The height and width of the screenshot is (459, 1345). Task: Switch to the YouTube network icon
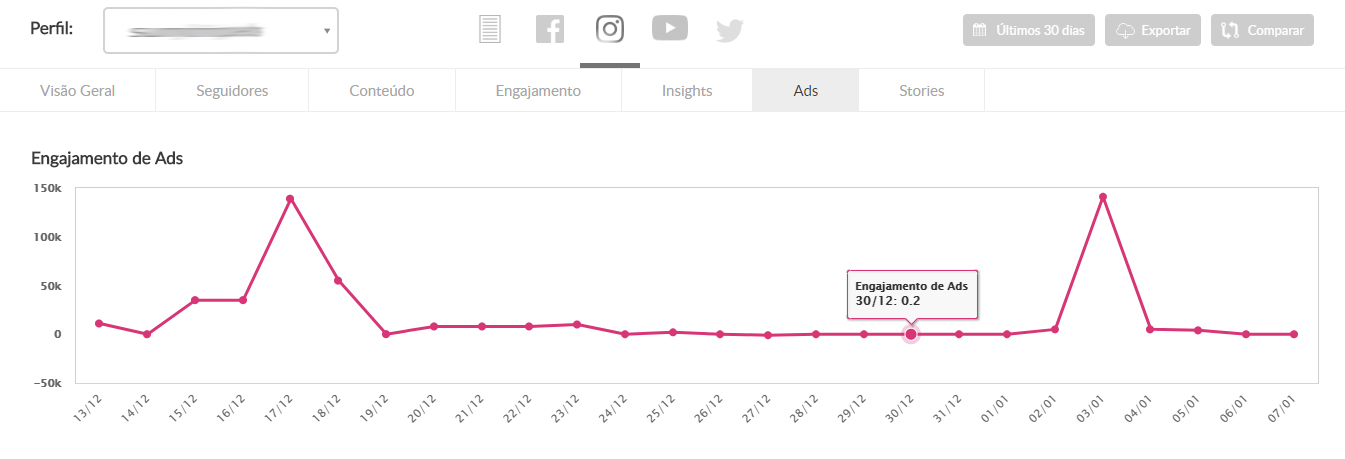click(670, 28)
